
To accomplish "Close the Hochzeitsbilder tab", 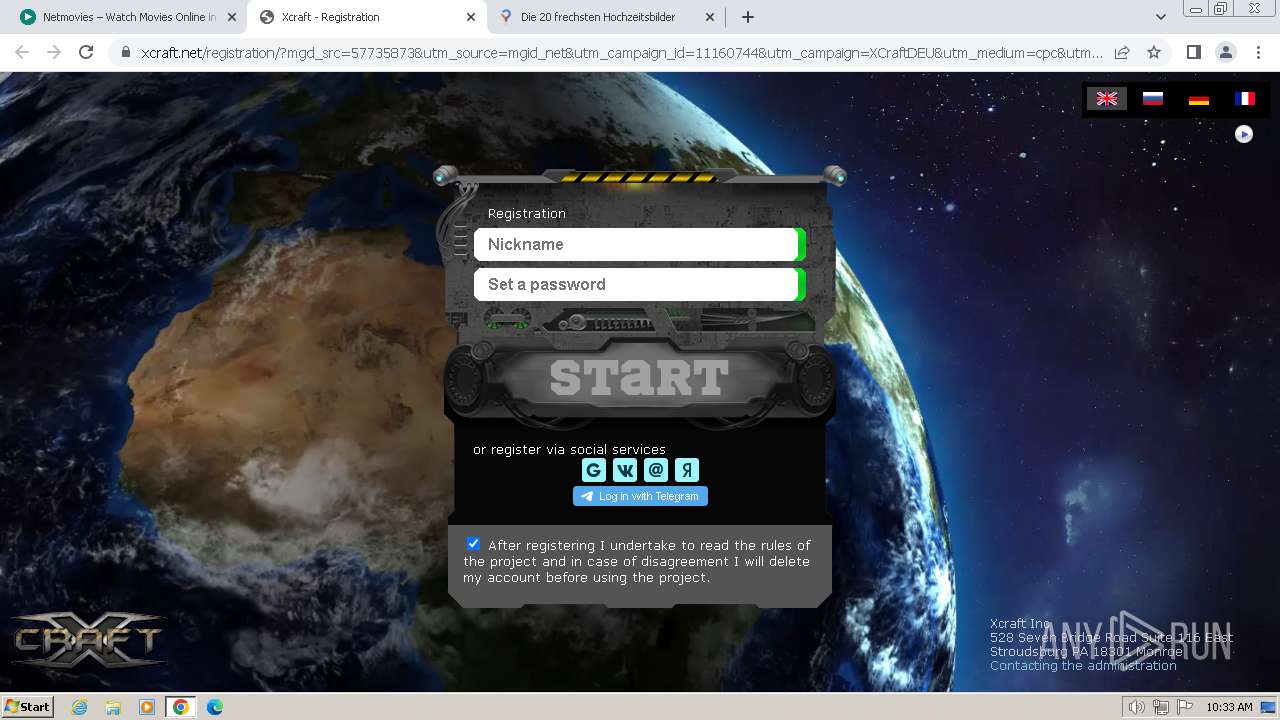I will [710, 17].
